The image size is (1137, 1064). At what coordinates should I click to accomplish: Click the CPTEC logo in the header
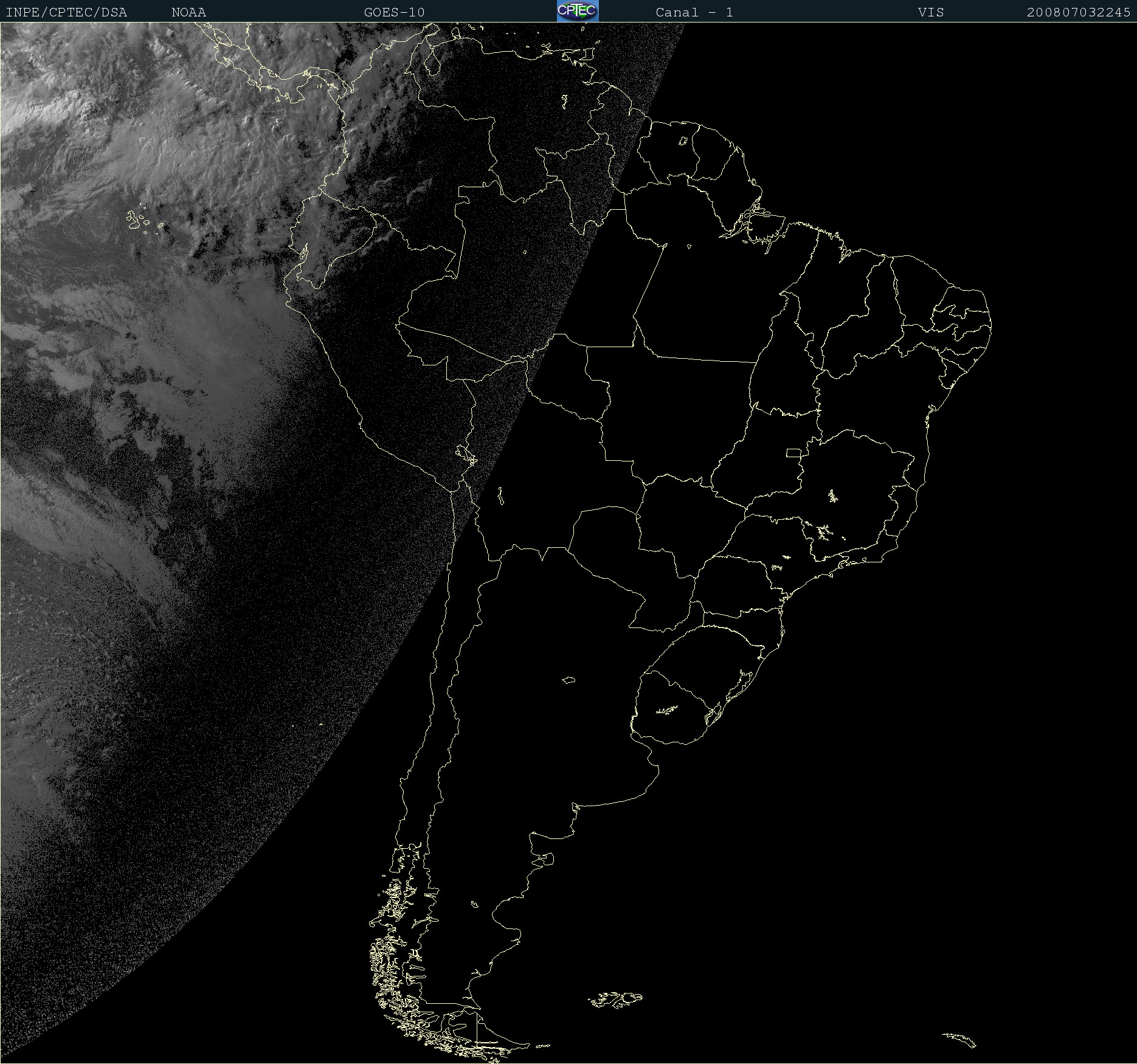click(x=578, y=11)
